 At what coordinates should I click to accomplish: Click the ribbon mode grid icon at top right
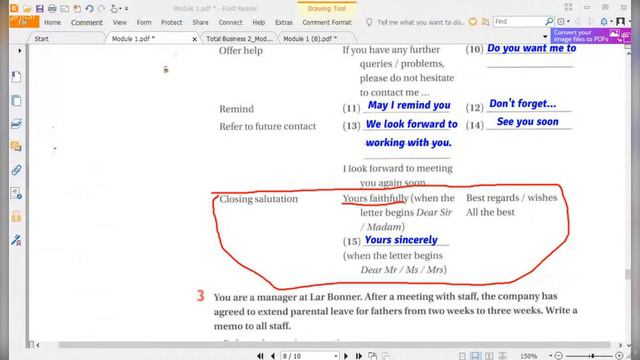point(568,7)
